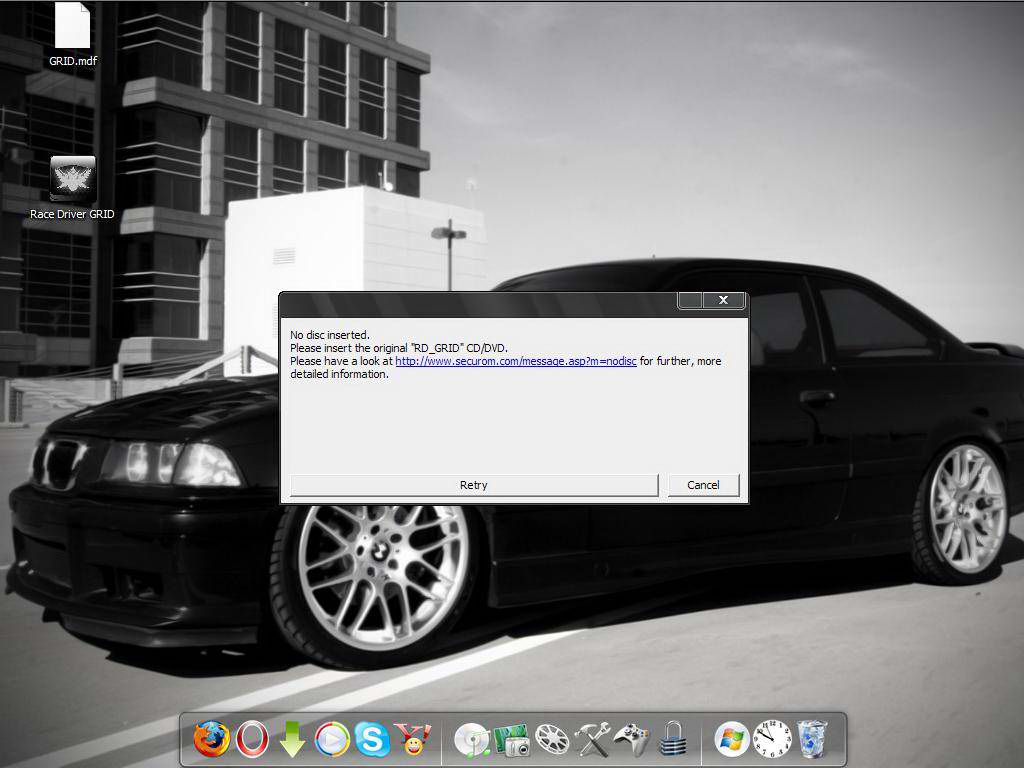The height and width of the screenshot is (768, 1024).
Task: Launch Opera browser from the dock
Action: click(x=252, y=739)
